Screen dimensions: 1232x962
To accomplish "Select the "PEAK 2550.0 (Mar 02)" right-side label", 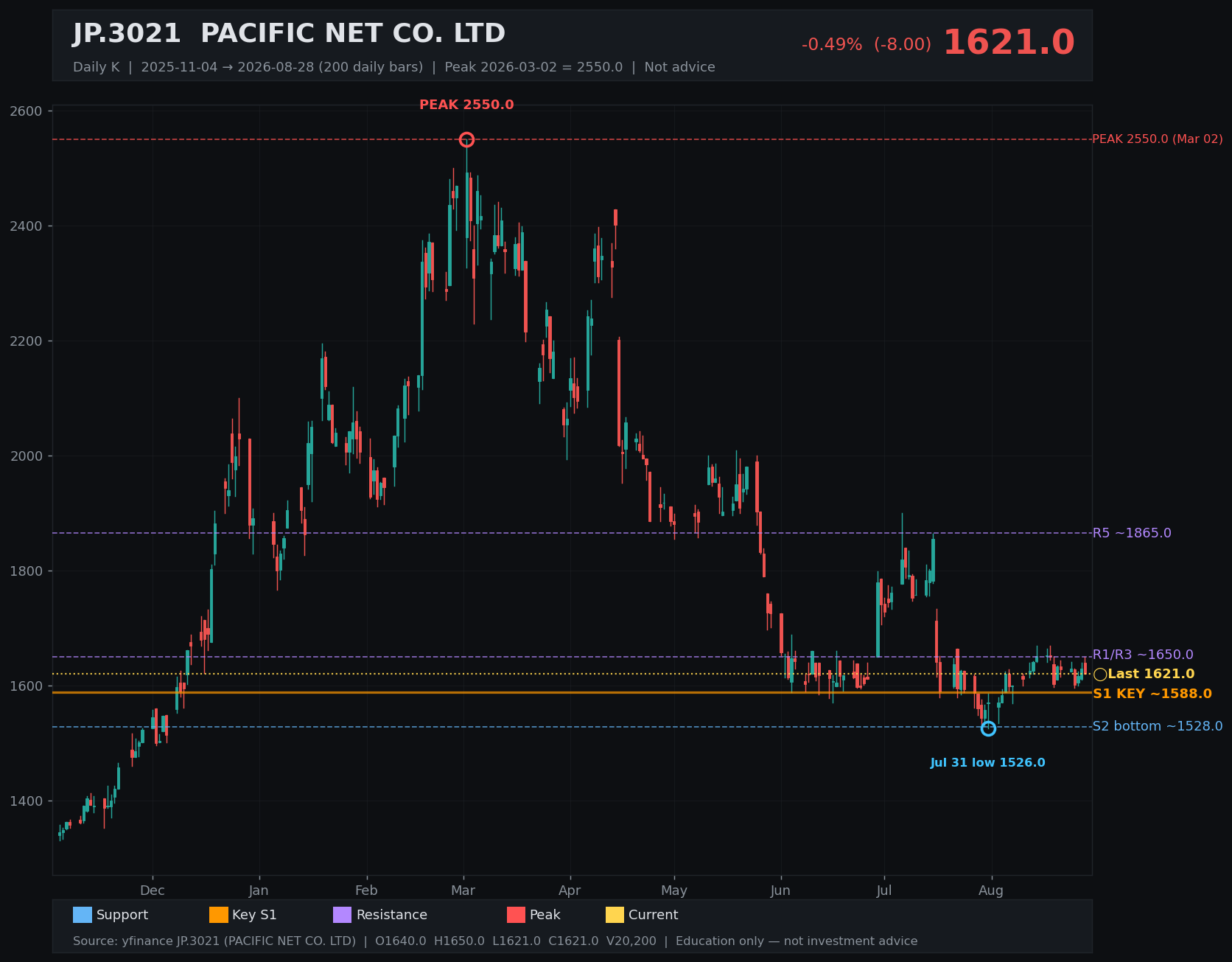I will [1157, 139].
